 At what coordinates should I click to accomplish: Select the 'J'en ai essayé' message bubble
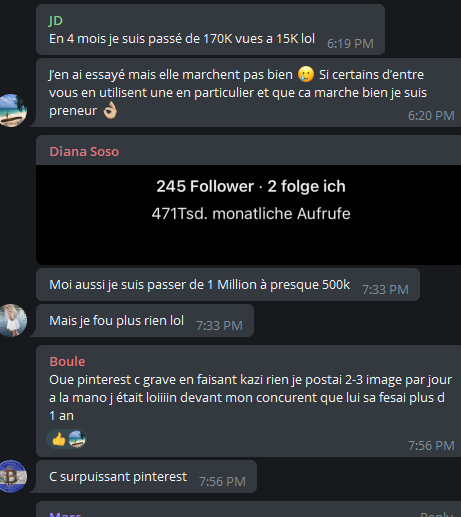click(248, 93)
